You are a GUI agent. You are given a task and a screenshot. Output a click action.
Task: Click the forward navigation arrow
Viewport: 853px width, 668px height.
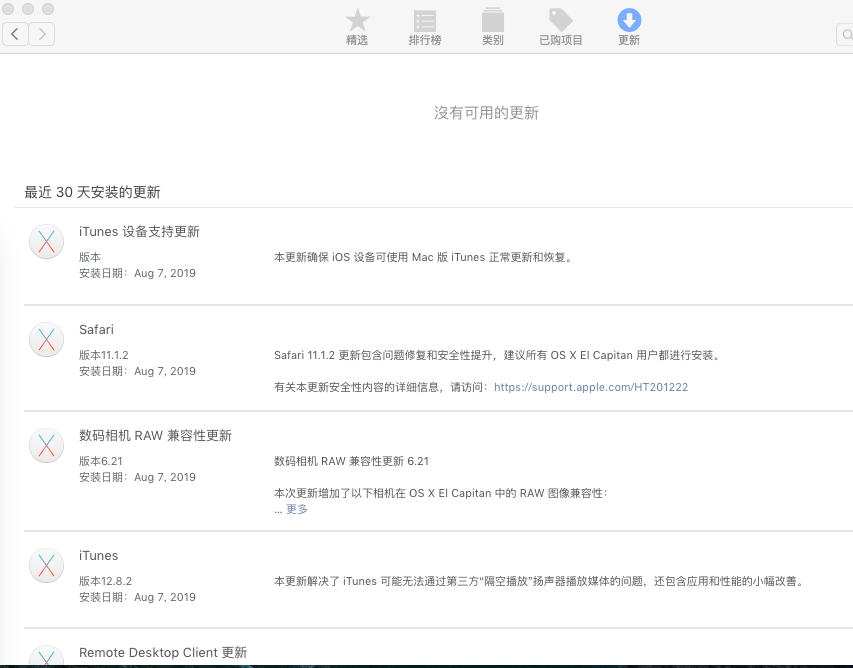(x=42, y=34)
